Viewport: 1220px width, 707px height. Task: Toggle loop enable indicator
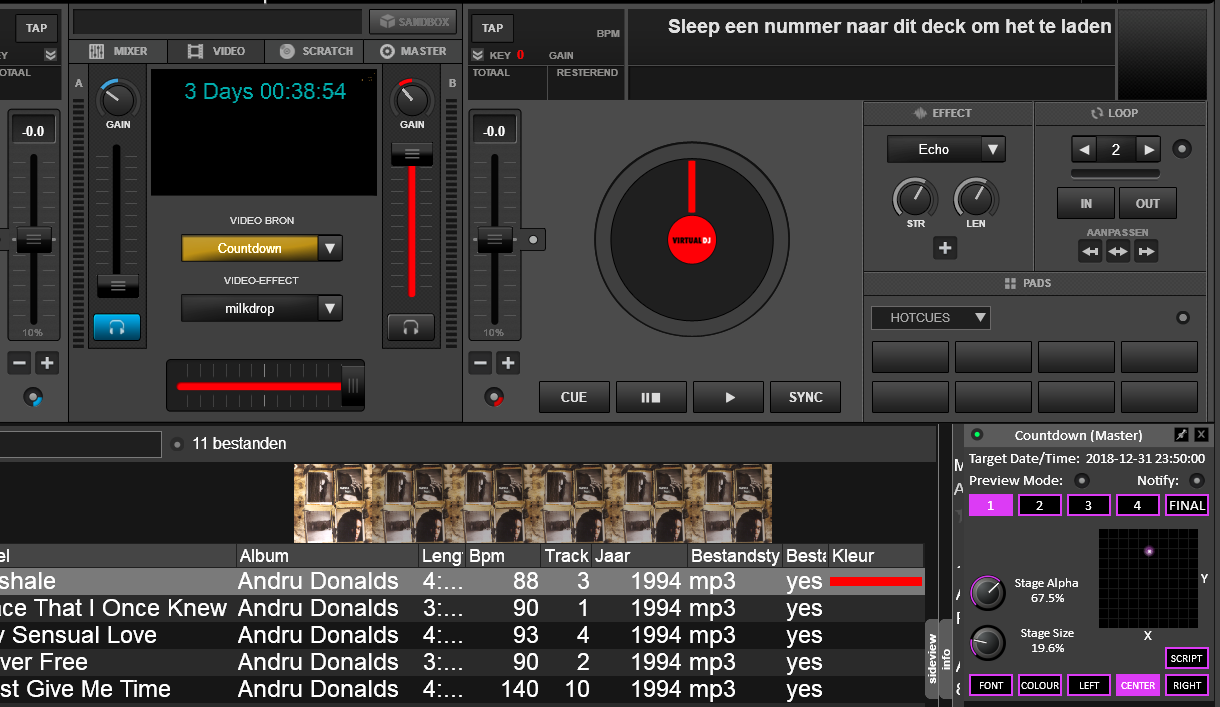tap(1182, 150)
